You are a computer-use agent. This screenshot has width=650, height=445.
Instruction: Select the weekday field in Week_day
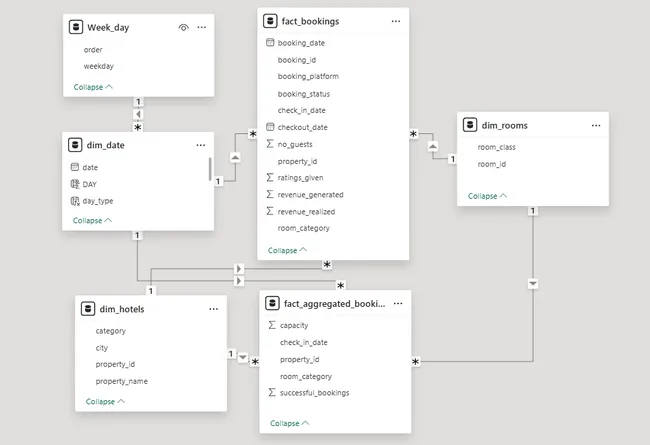coord(99,66)
